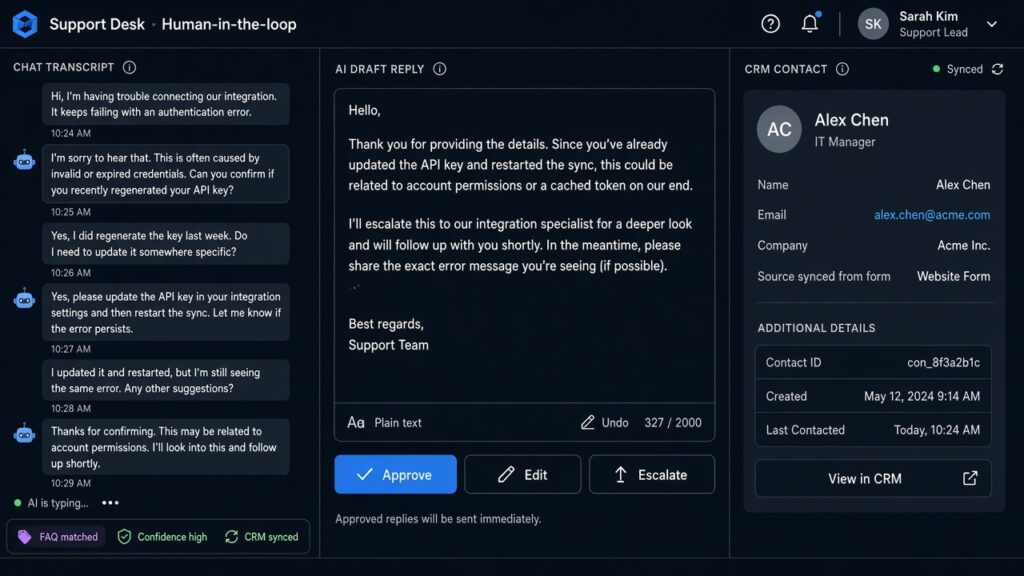Viewport: 1024px width, 576px height.
Task: Click the CRM Contact info icon
Action: (x=842, y=69)
